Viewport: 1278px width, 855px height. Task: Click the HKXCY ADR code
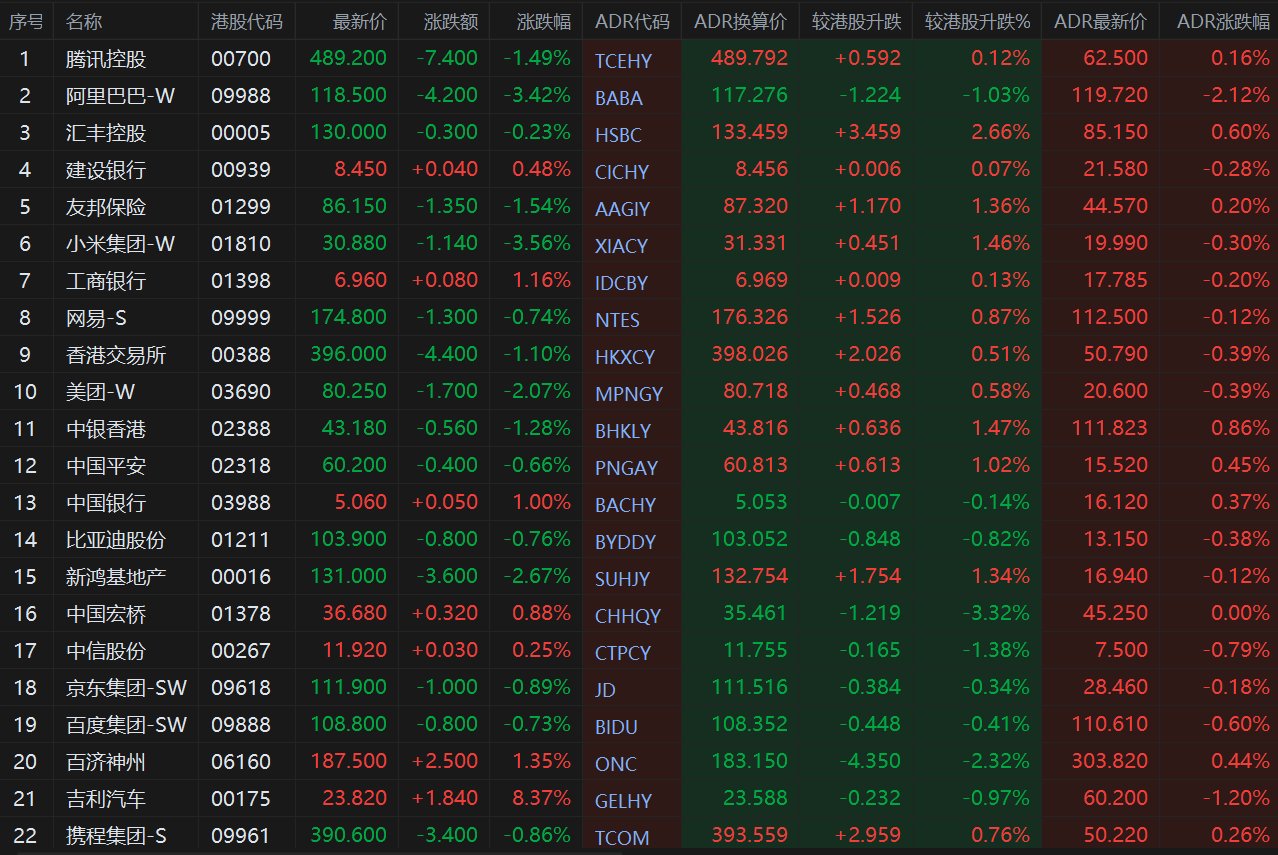click(625, 357)
